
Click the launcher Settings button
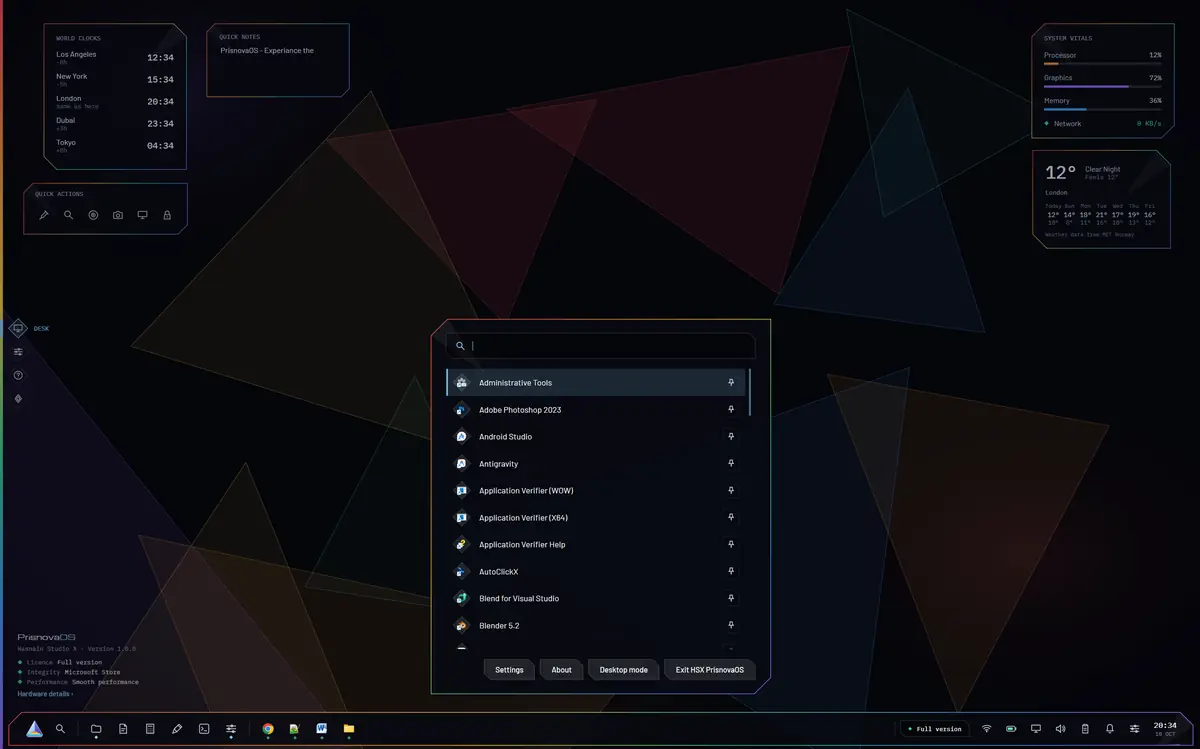[x=509, y=670]
